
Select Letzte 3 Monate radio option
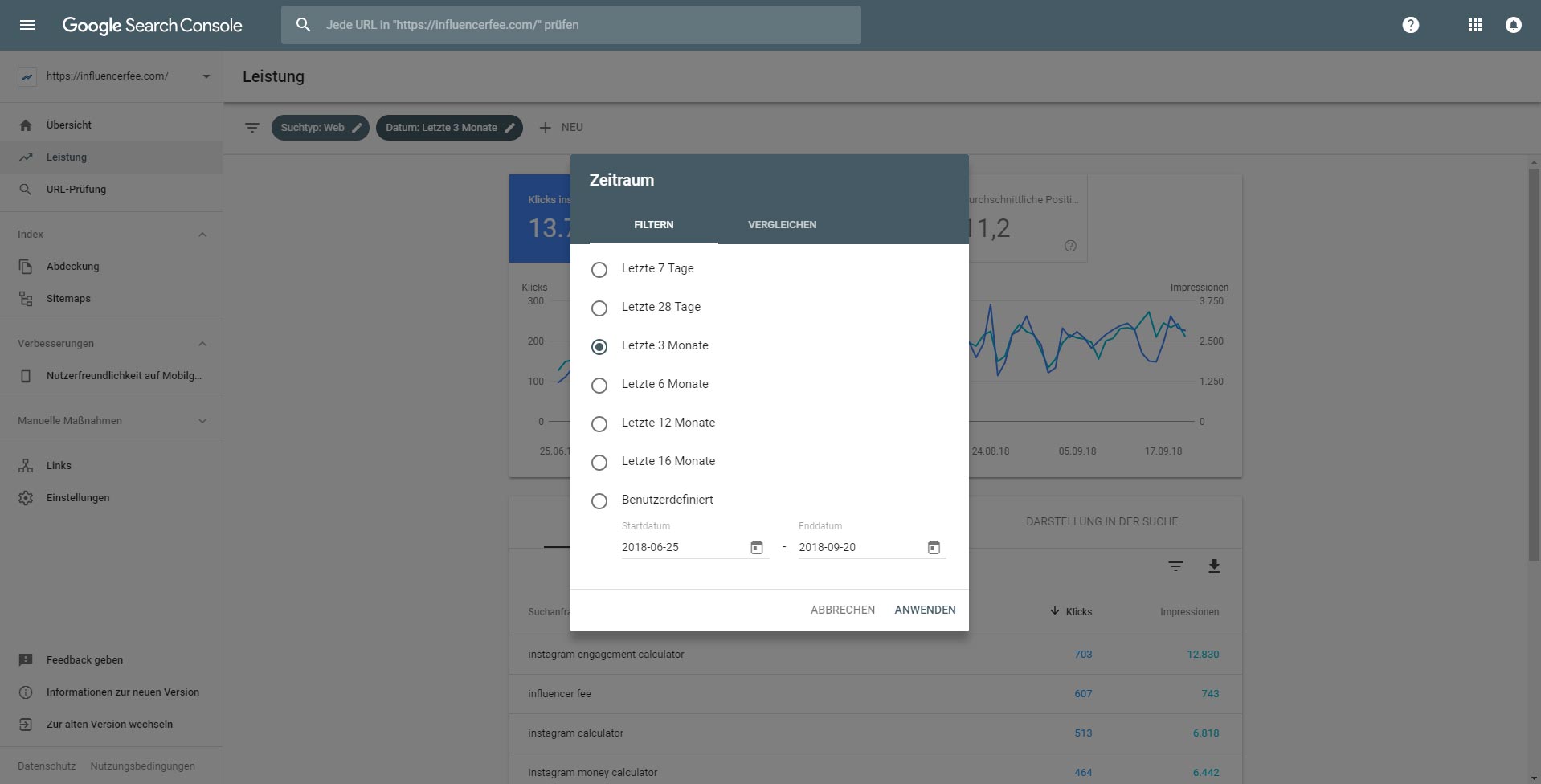599,347
